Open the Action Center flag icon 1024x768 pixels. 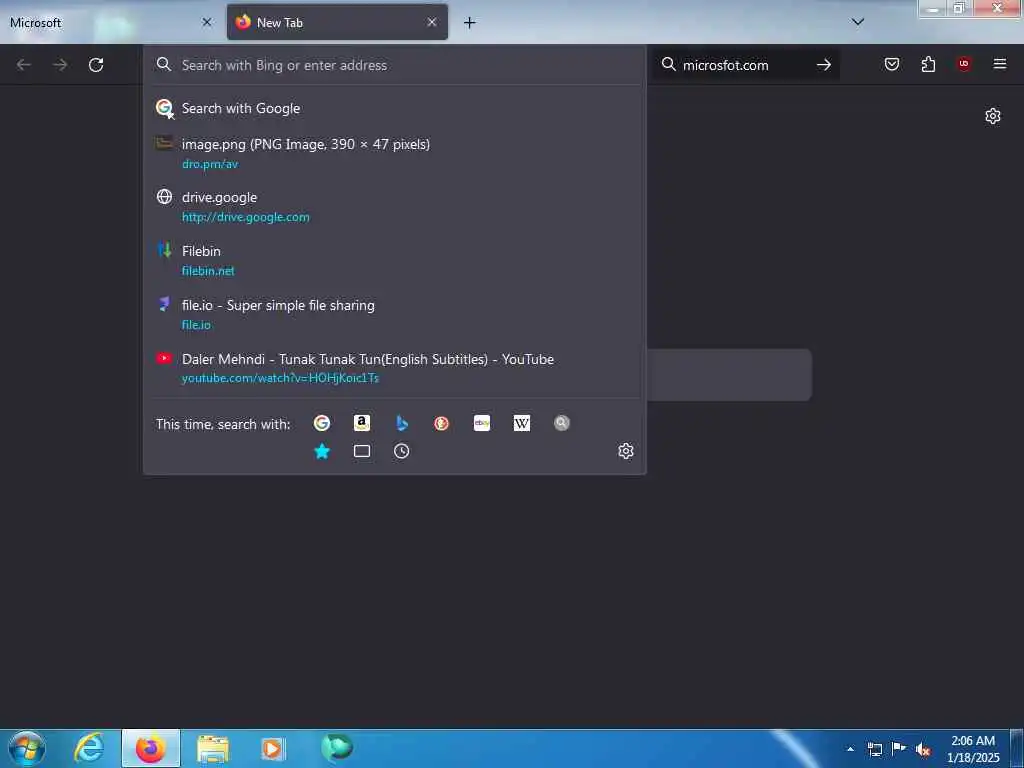point(899,749)
